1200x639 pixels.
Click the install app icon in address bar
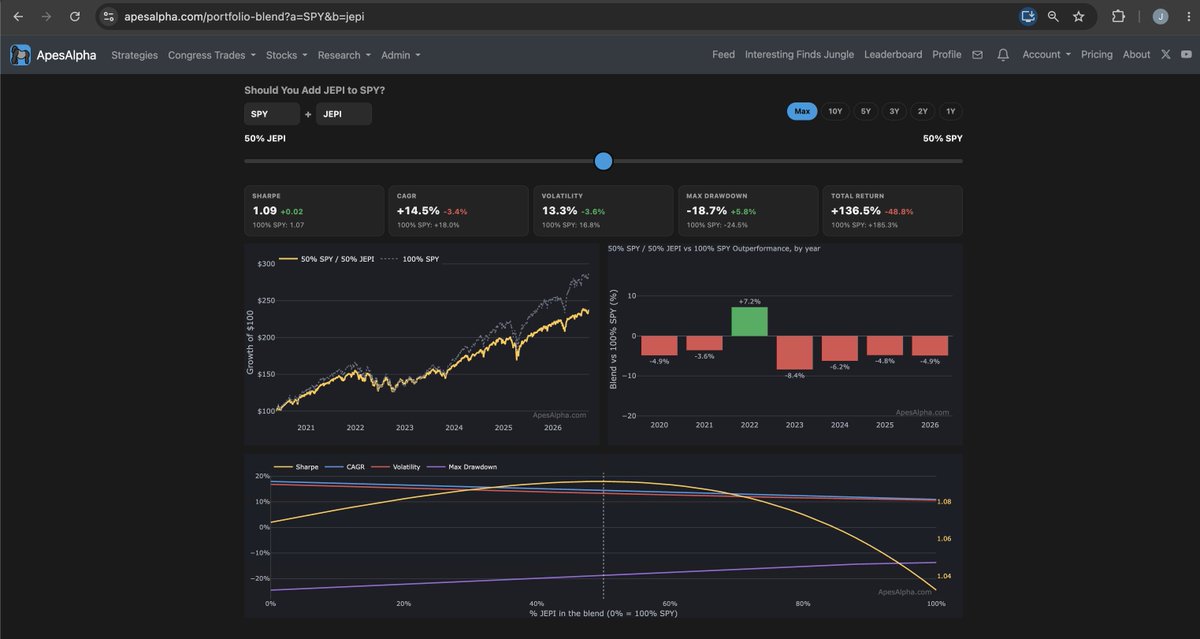[x=1028, y=16]
